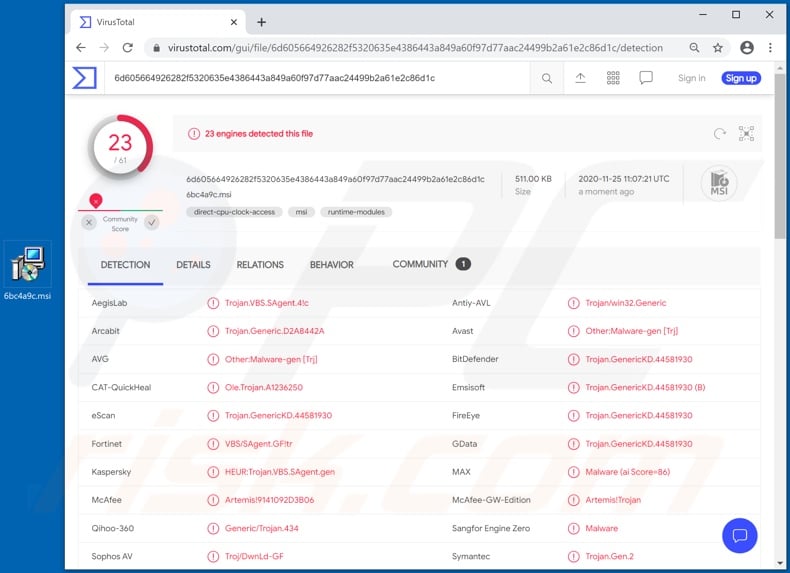
Task: Switch to the RELATIONS tab
Action: click(x=260, y=265)
